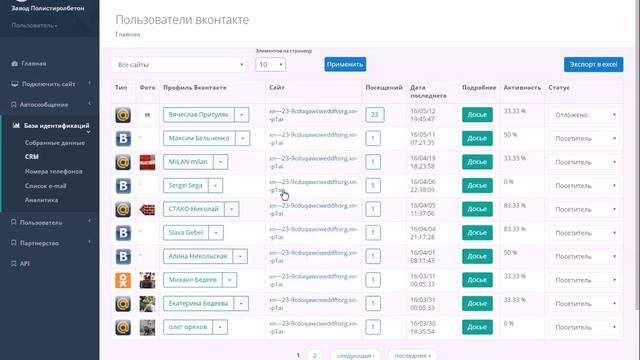This screenshot has height=360, width=640.
Task: Open profile button СТАКО Николай
Action: pos(193,209)
